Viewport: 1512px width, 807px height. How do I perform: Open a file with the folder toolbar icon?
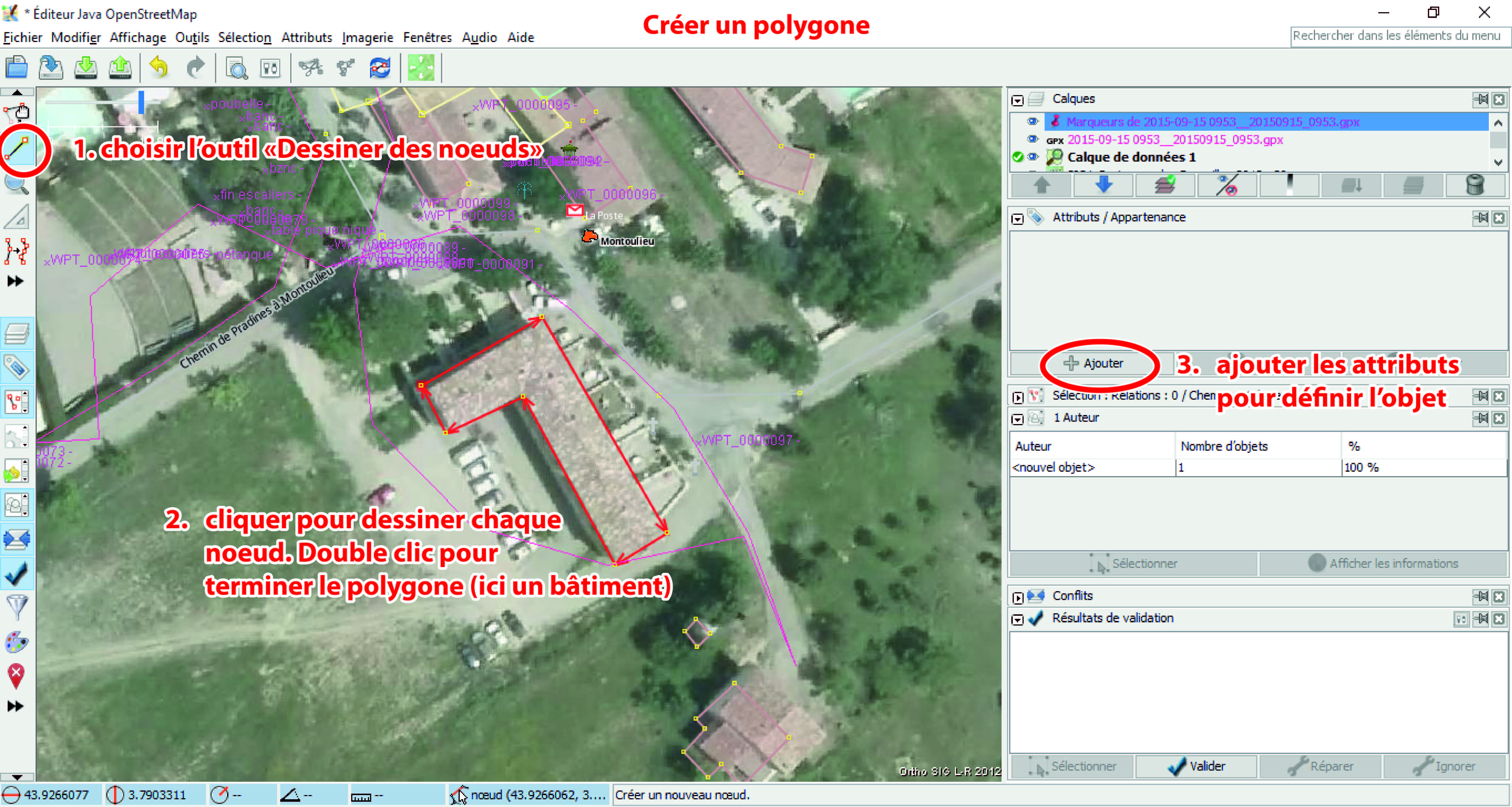pyautogui.click(x=16, y=68)
